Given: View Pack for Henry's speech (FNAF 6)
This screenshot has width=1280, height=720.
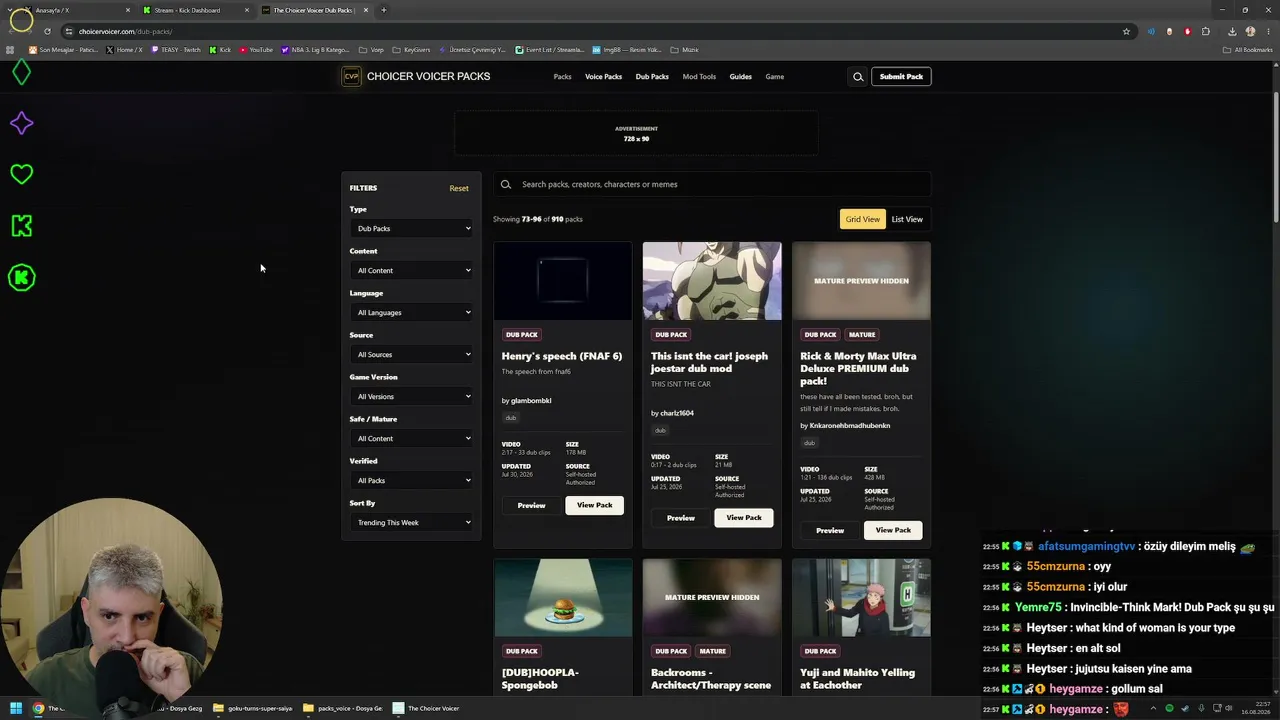Looking at the screenshot, I should [x=594, y=506].
